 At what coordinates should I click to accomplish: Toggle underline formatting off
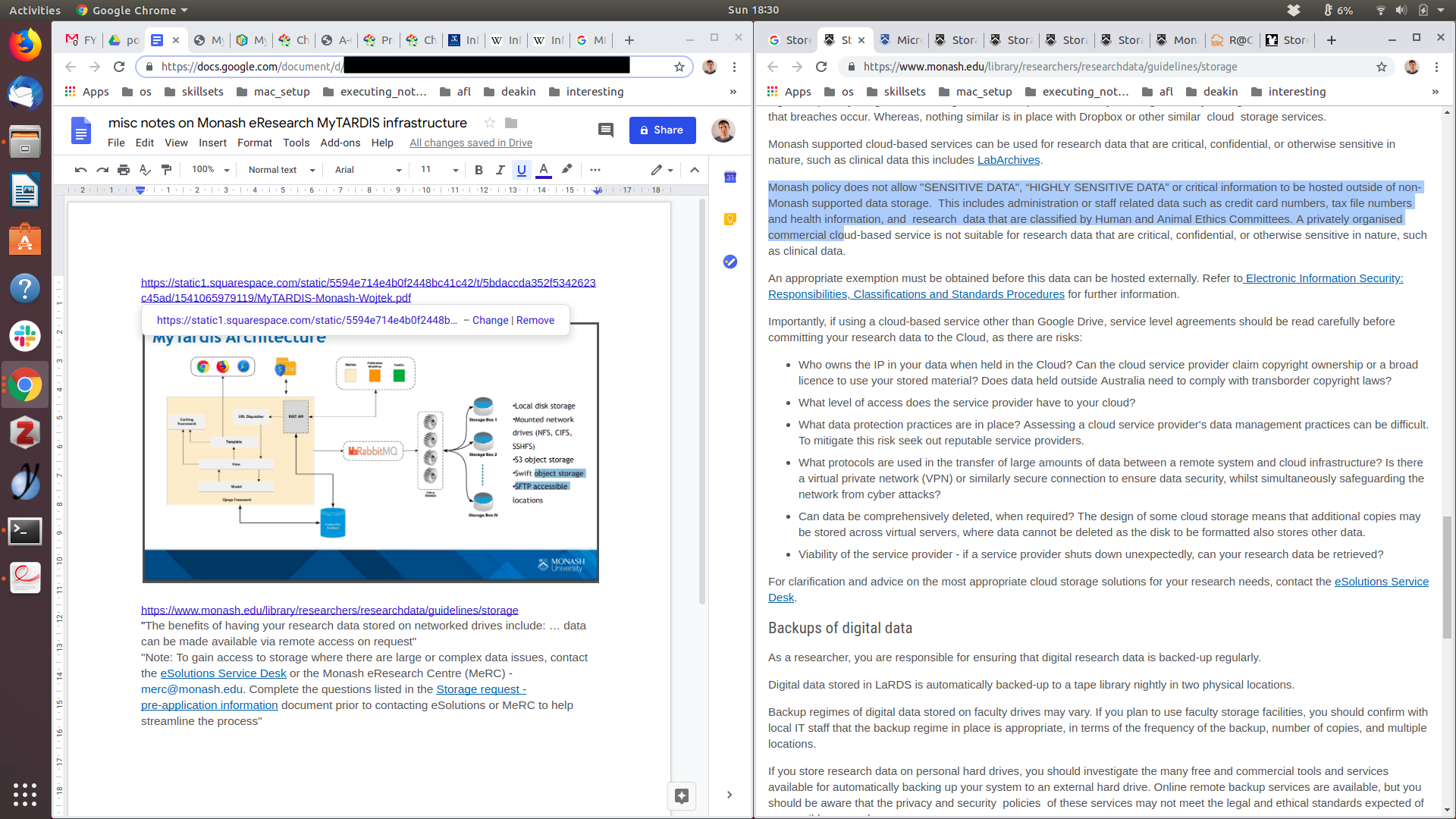click(x=521, y=170)
